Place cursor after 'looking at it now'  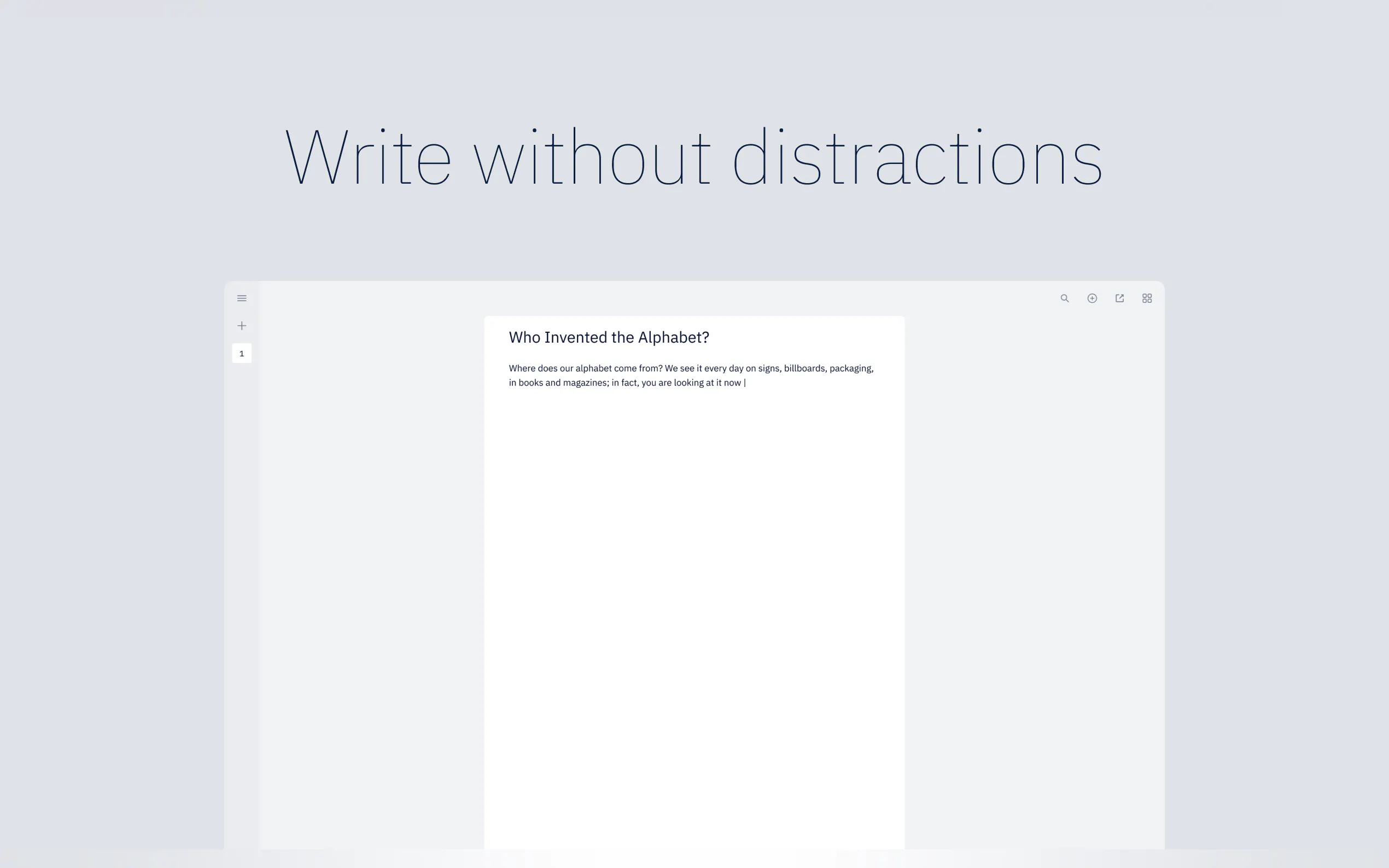coord(744,383)
